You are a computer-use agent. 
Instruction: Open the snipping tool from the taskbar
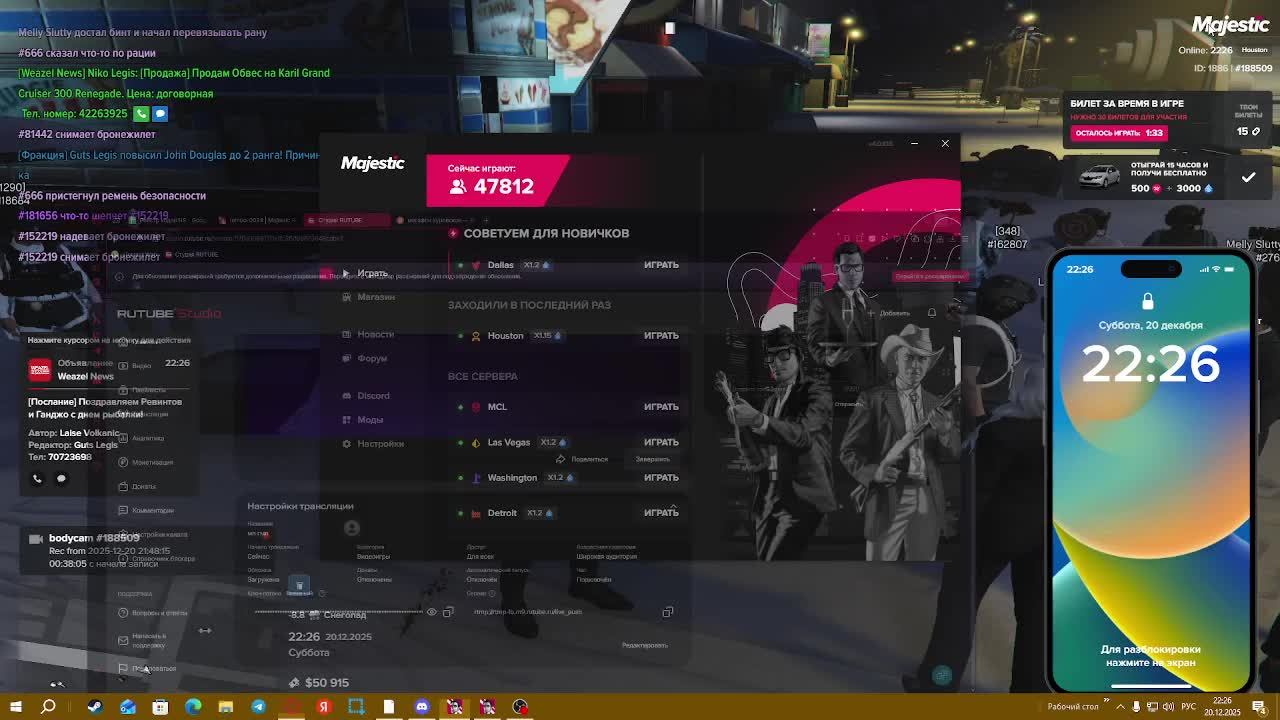coord(357,707)
